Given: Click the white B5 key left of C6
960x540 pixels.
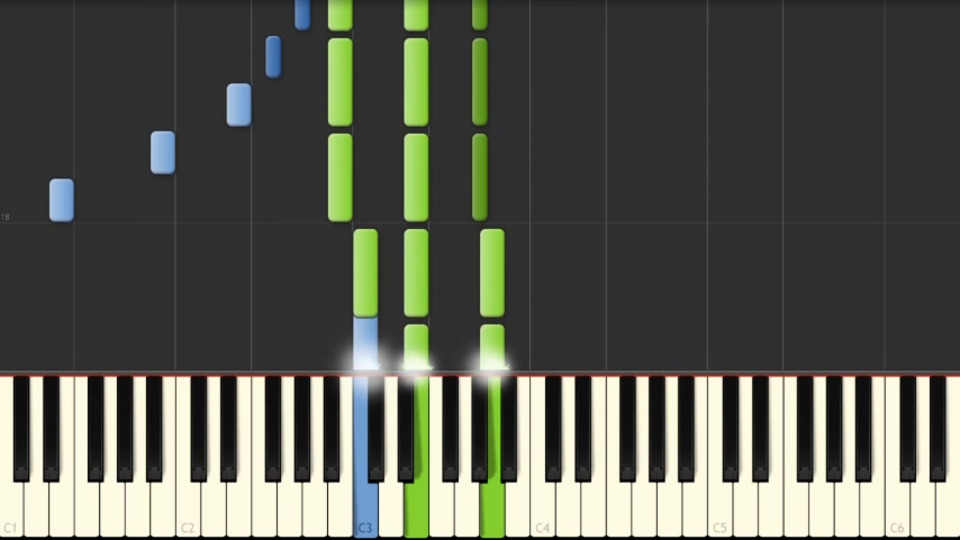Looking at the screenshot, I should [x=872, y=508].
